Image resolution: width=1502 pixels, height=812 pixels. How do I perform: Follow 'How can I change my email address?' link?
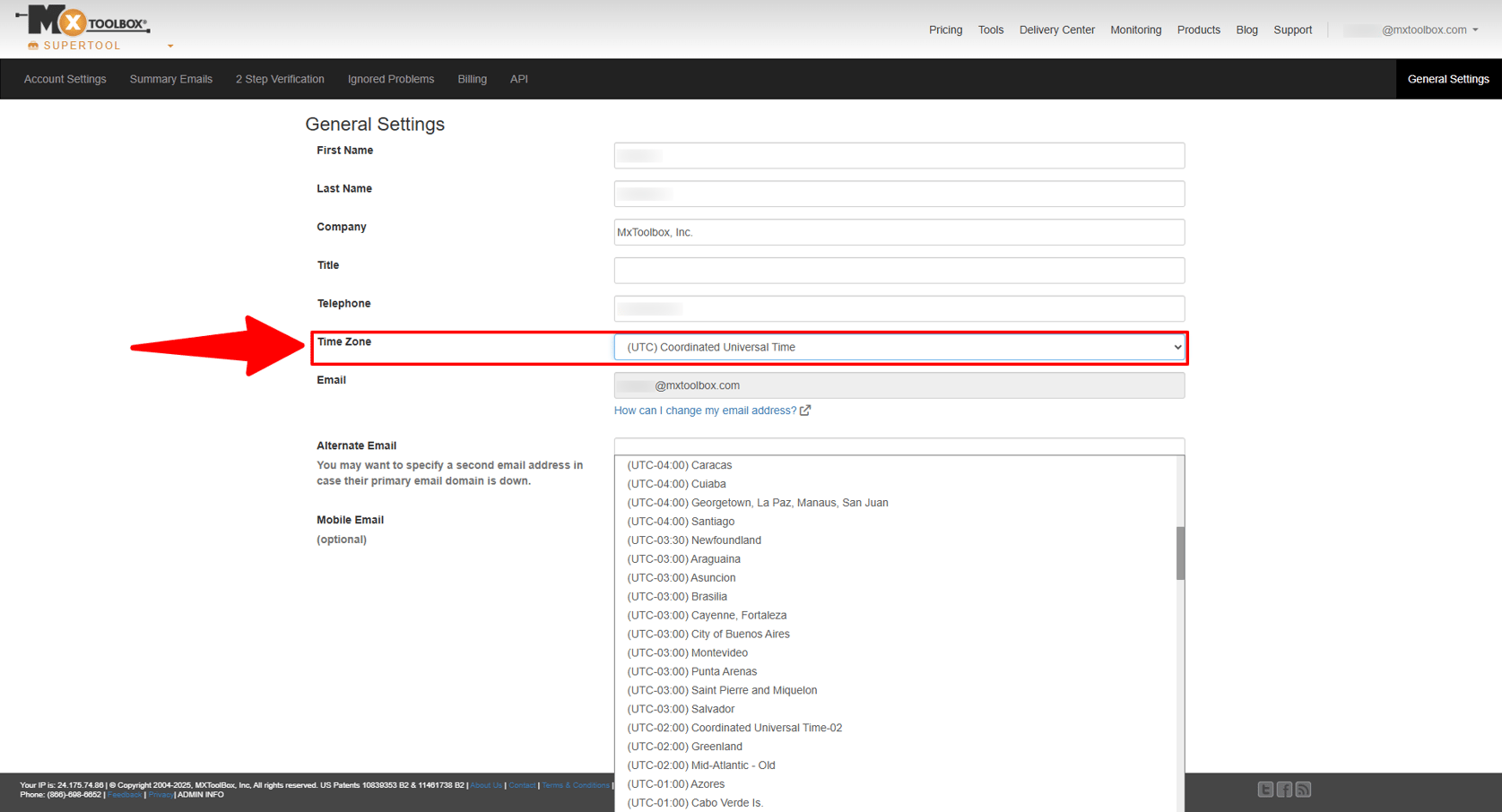click(705, 410)
